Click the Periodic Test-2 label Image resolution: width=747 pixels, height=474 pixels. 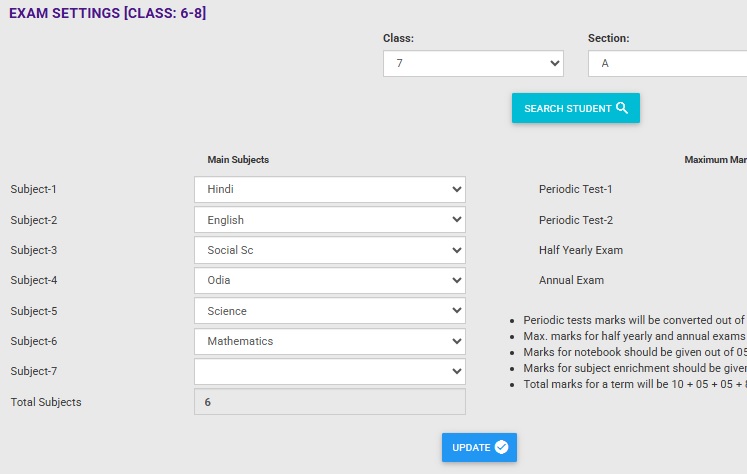click(x=575, y=220)
